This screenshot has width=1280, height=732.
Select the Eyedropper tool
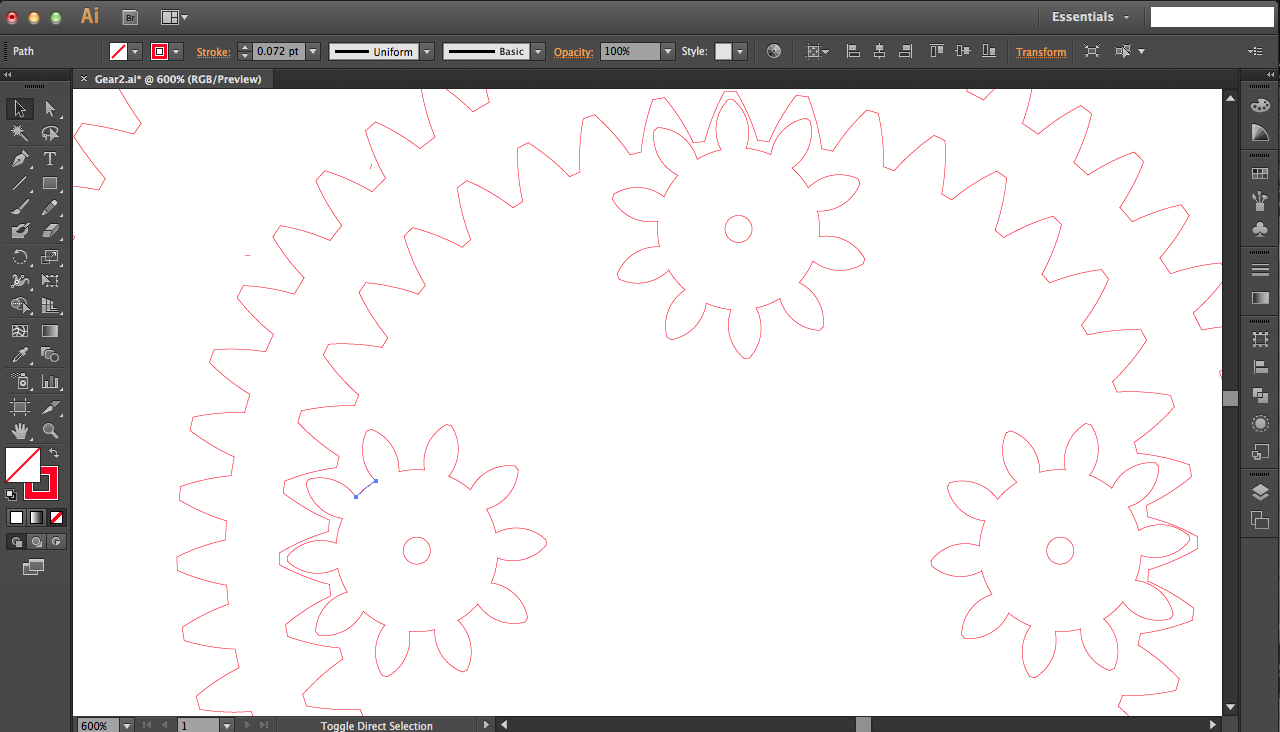[x=19, y=356]
